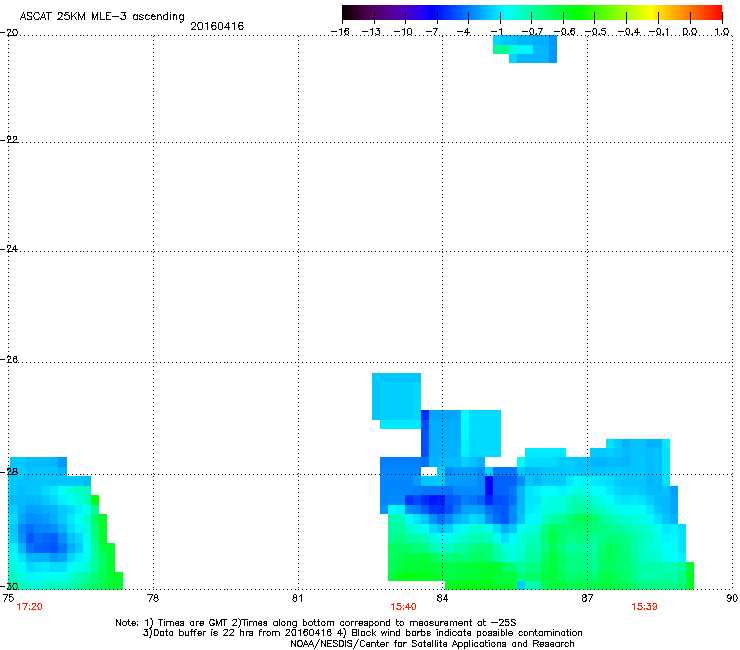Click the red end of the color bar
The image size is (740, 650).
point(715,12)
